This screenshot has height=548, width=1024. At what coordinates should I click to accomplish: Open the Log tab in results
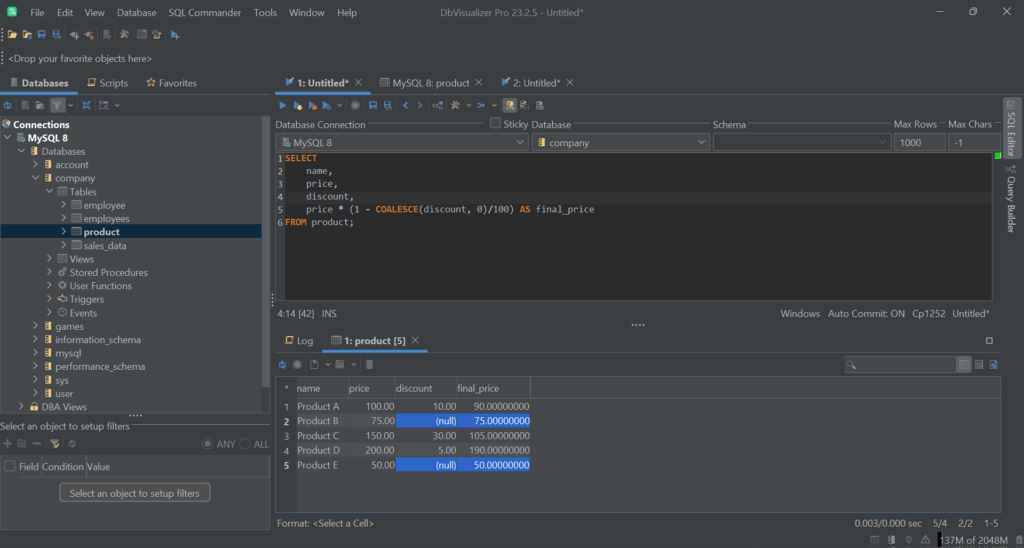tap(299, 340)
